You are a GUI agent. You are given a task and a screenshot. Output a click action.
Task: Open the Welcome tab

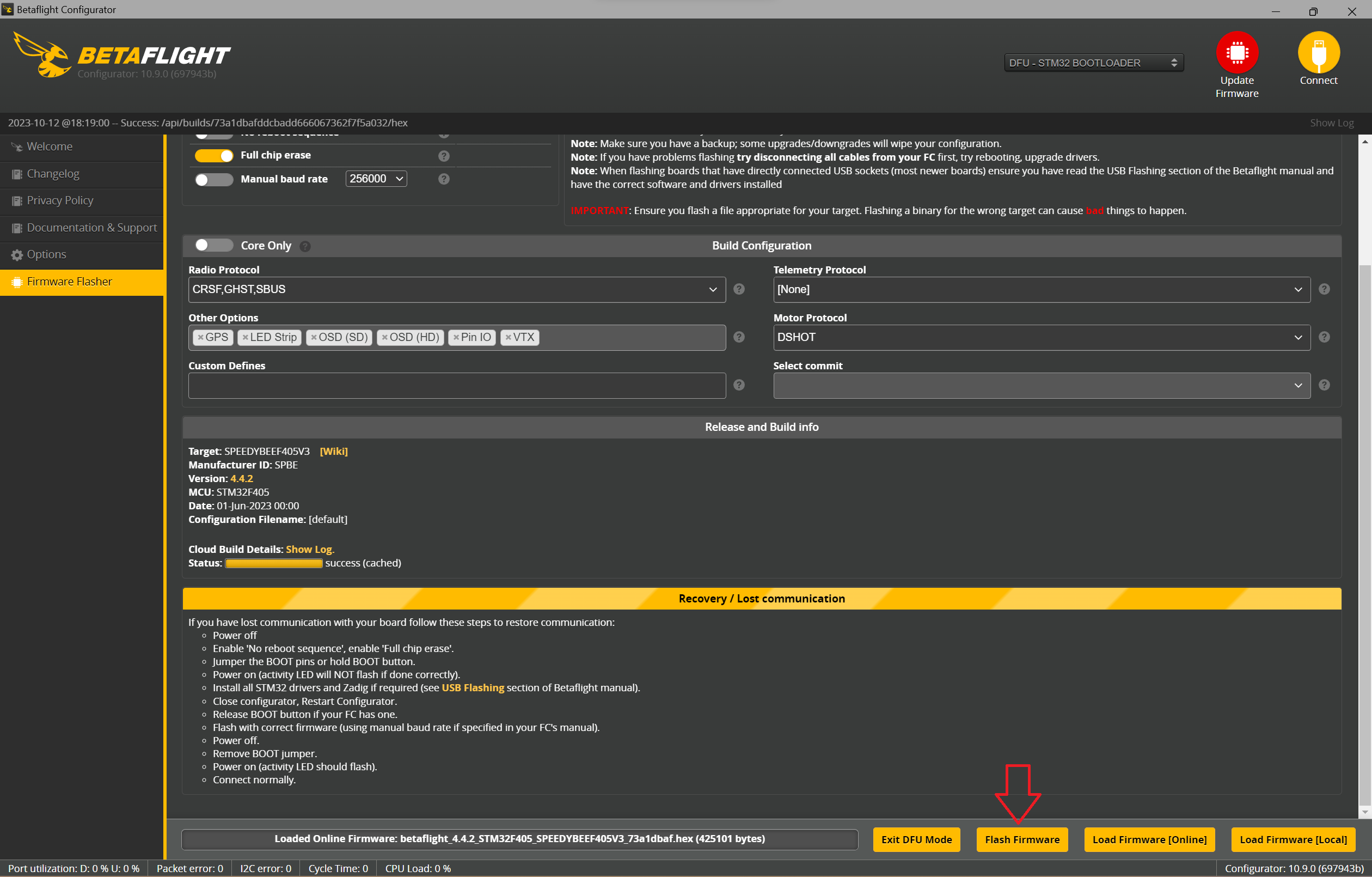pos(82,147)
